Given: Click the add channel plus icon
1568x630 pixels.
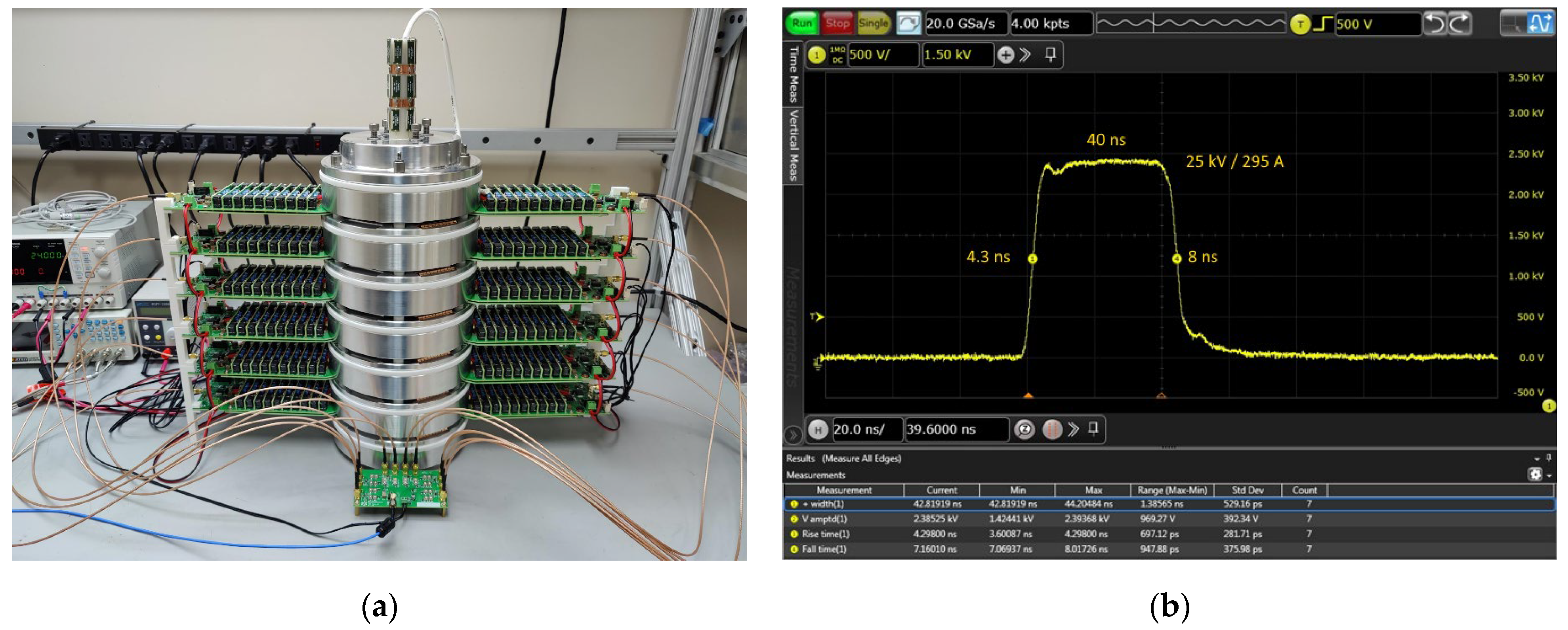Looking at the screenshot, I should coord(1005,55).
